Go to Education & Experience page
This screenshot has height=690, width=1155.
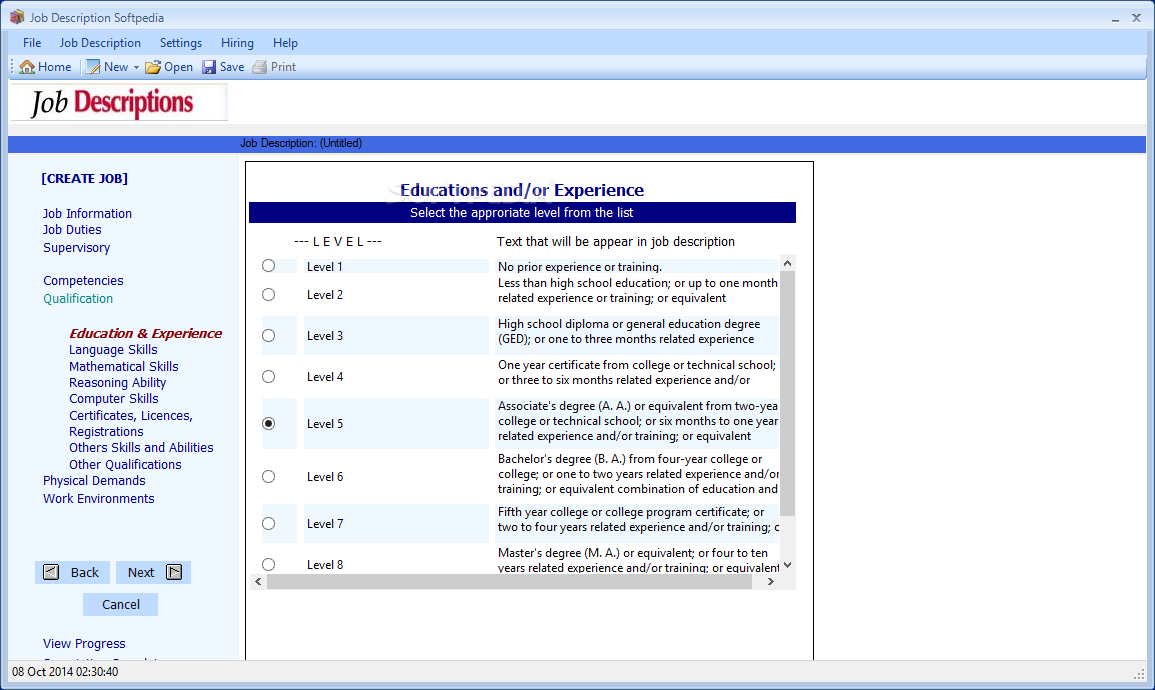tap(145, 334)
